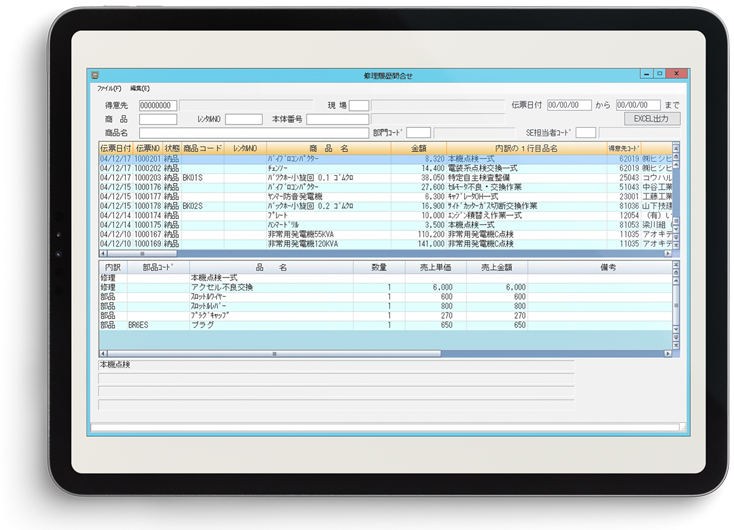The image size is (734, 530).
Task: Click upper grid right scroll arrow
Action: tap(668, 253)
